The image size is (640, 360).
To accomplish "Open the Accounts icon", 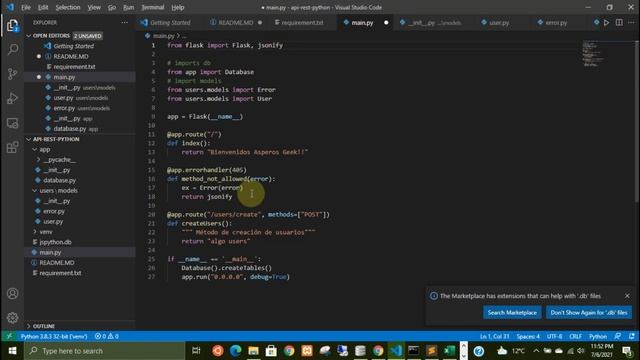I will pos(13,293).
